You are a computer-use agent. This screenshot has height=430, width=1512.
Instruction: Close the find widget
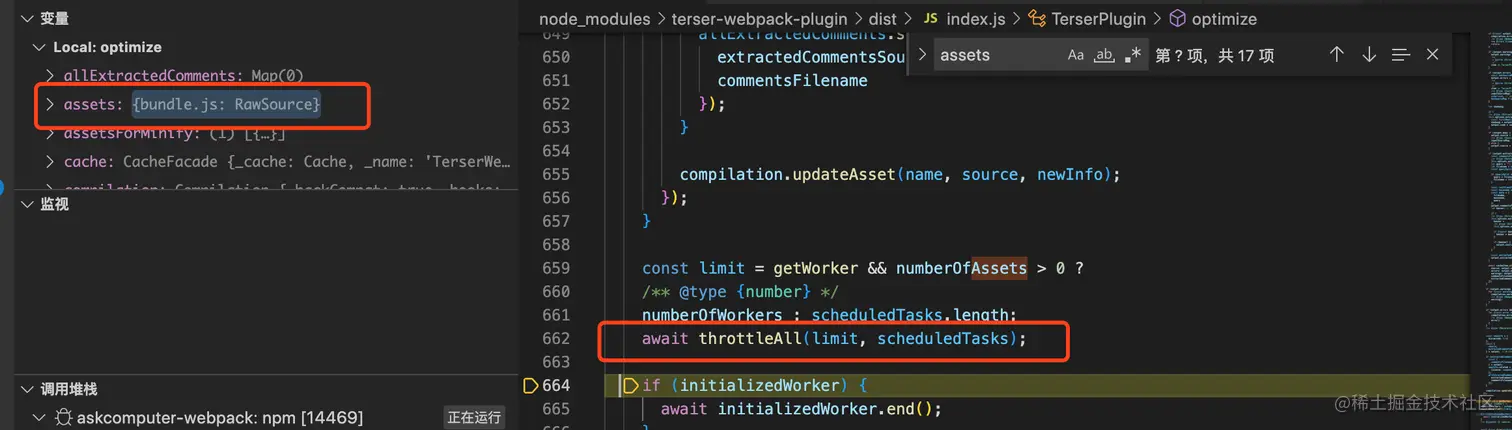[x=1433, y=55]
